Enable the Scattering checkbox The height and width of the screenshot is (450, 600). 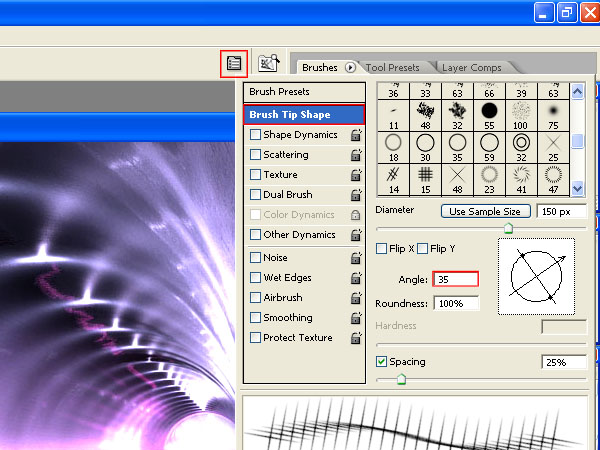pyautogui.click(x=255, y=155)
